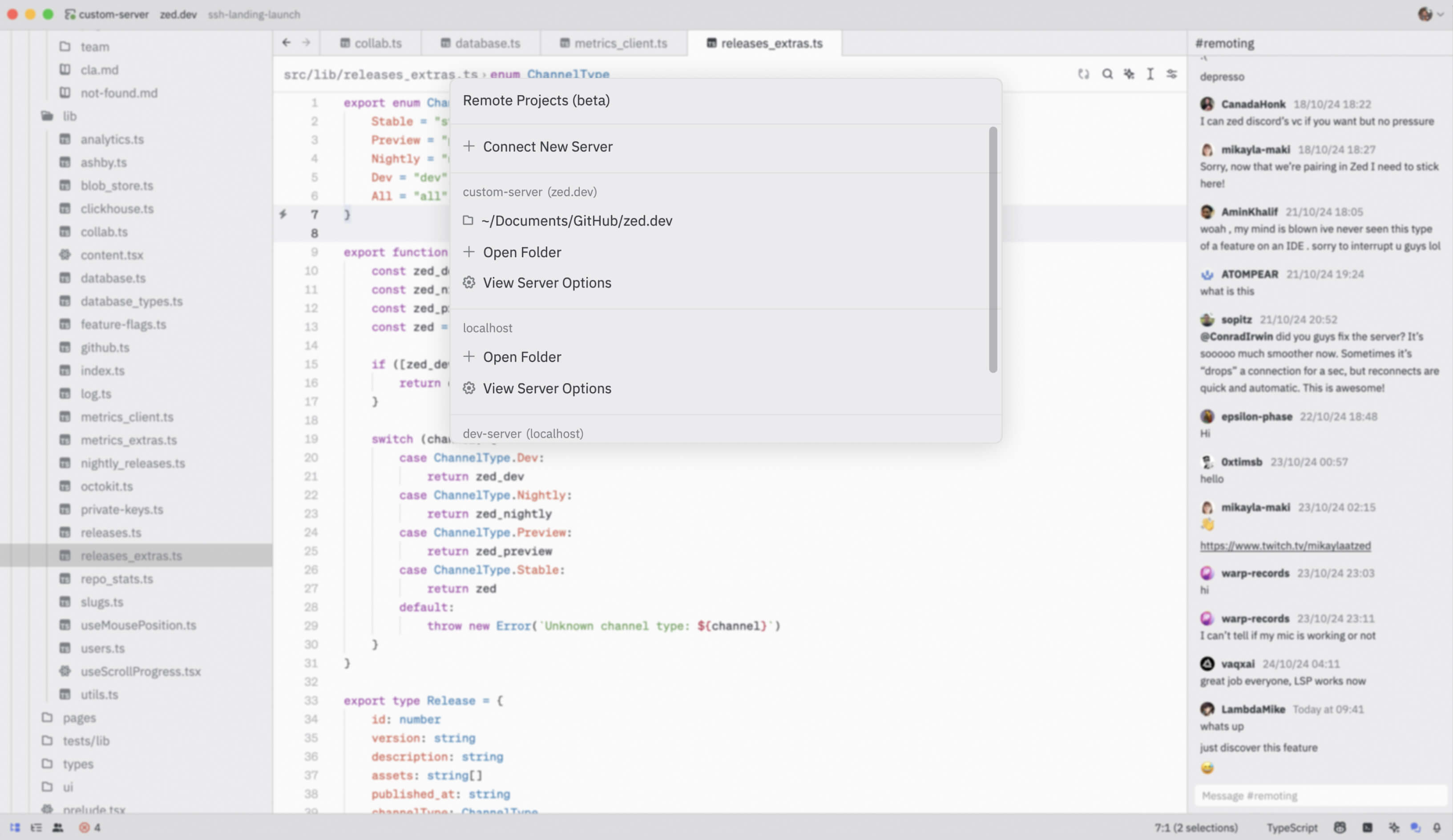Open inline assist sparkle icon in toolbar

(1129, 74)
